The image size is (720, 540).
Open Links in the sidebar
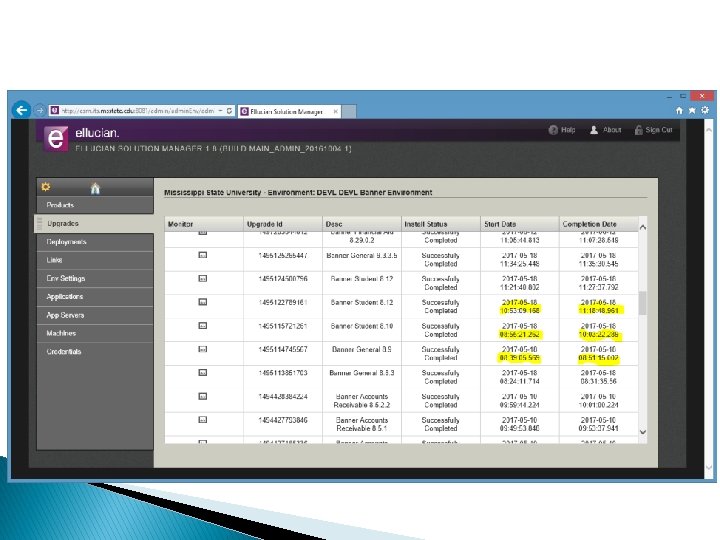[95, 260]
